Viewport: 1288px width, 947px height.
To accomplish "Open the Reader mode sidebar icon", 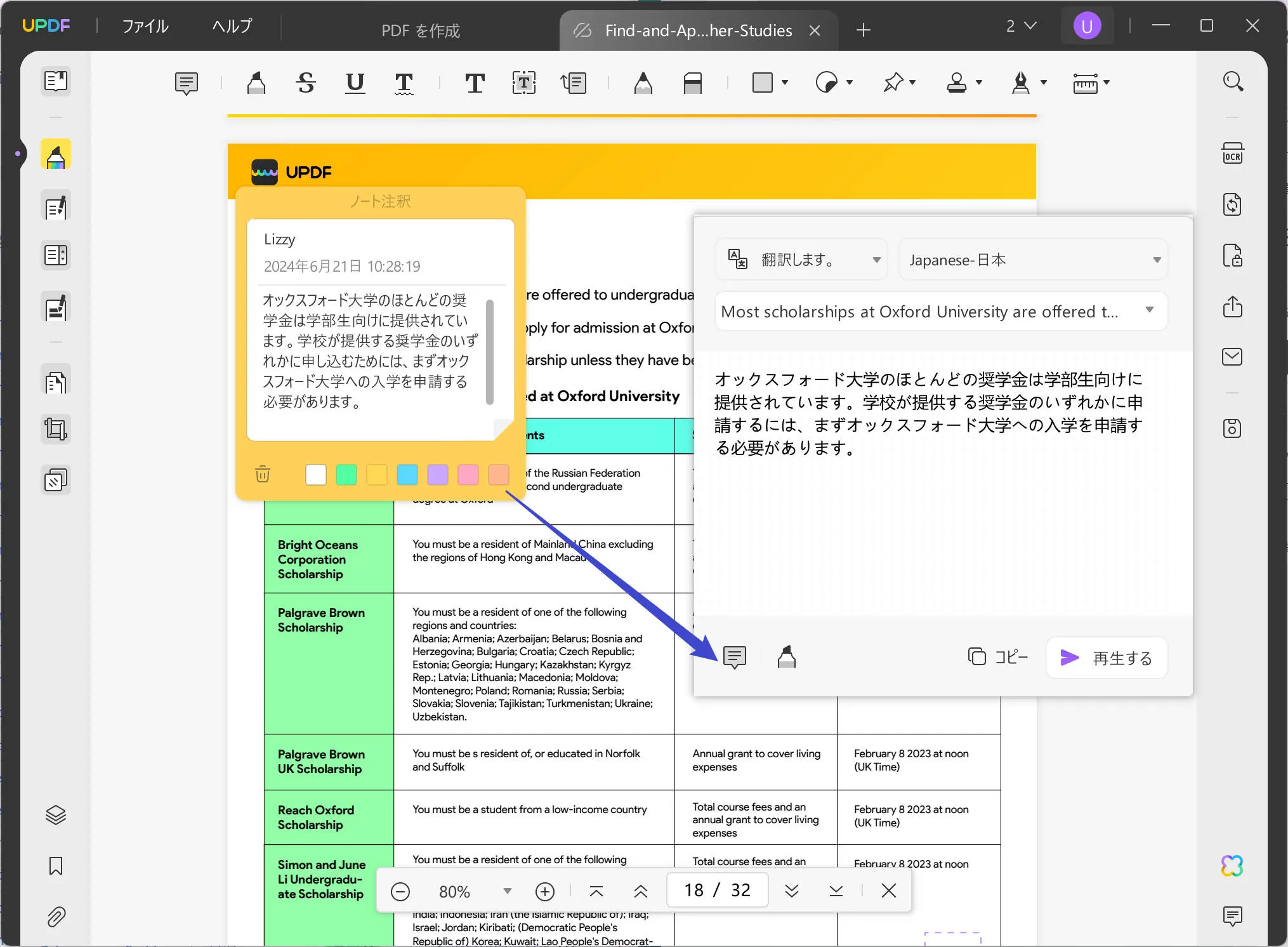I will (x=56, y=81).
